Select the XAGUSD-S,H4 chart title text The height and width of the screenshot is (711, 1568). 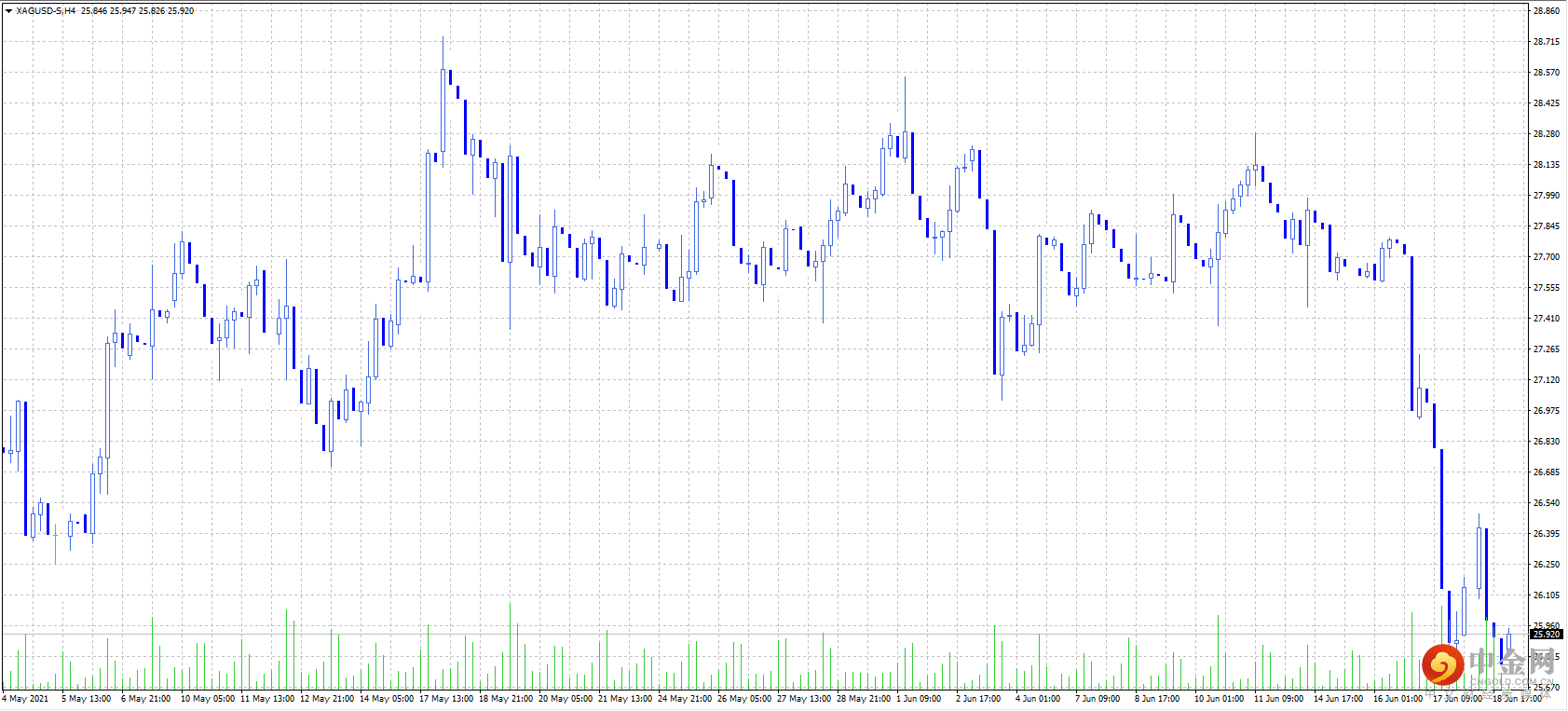[46, 11]
